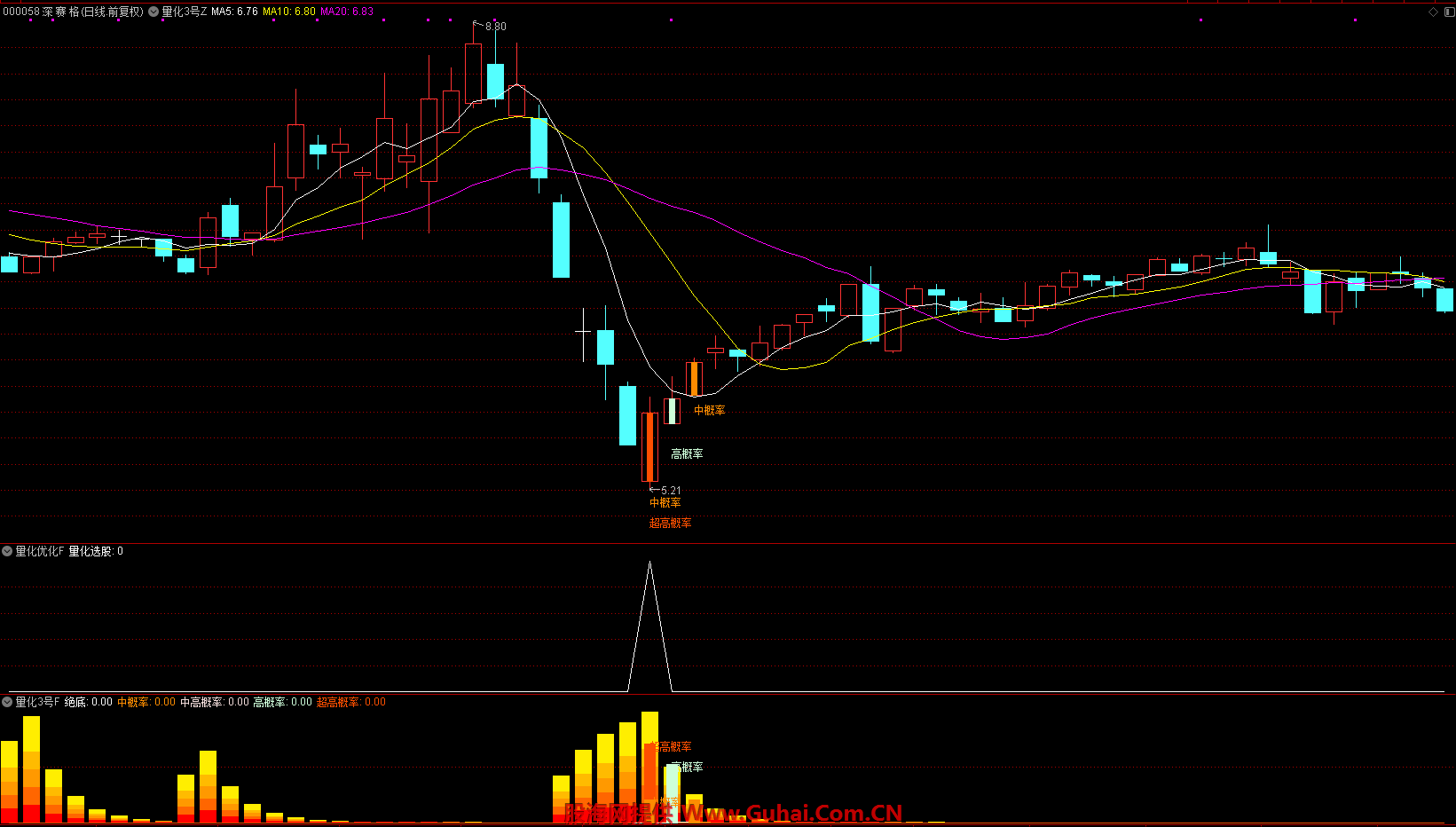Click the yellow MA10: 6.80 value
1456x827 pixels.
(x=289, y=12)
